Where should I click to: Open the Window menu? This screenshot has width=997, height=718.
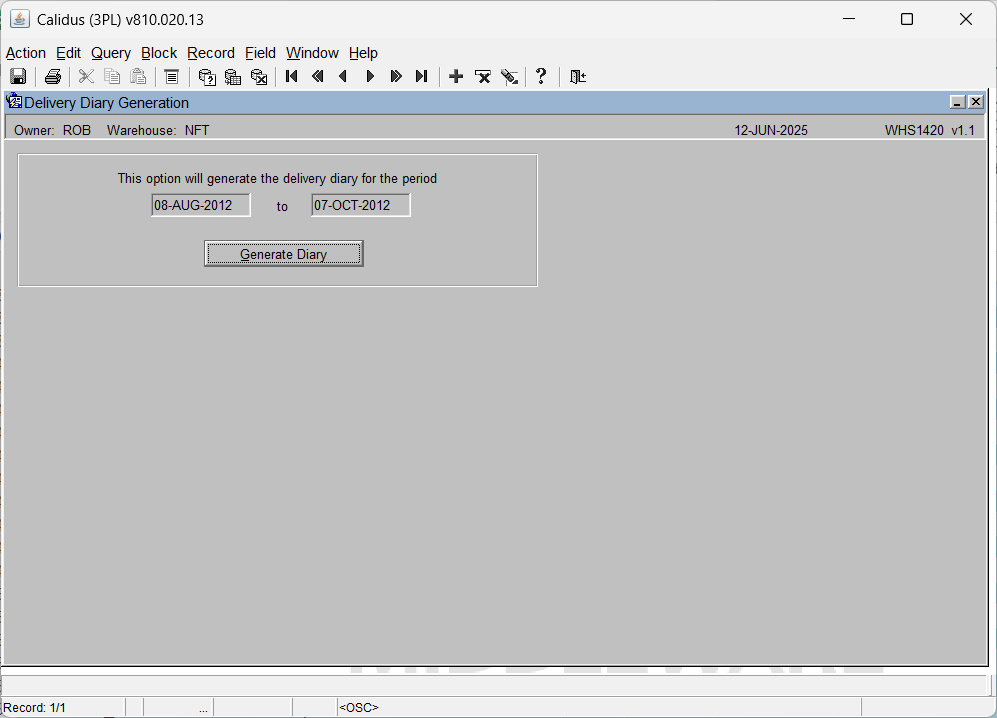pos(312,53)
